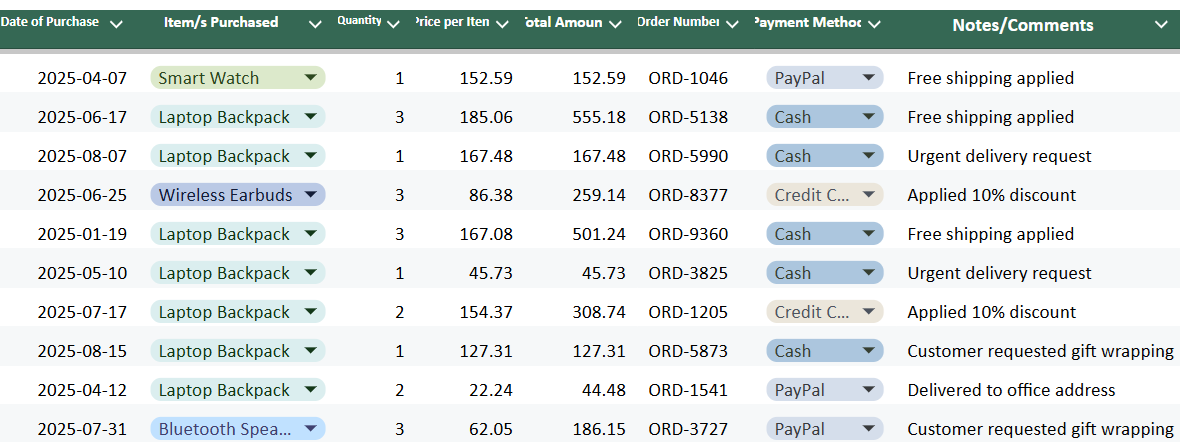Screen dimensions: 1180x442
Task: Open Cash payment dropdown for ORD-5138
Action: click(x=868, y=117)
